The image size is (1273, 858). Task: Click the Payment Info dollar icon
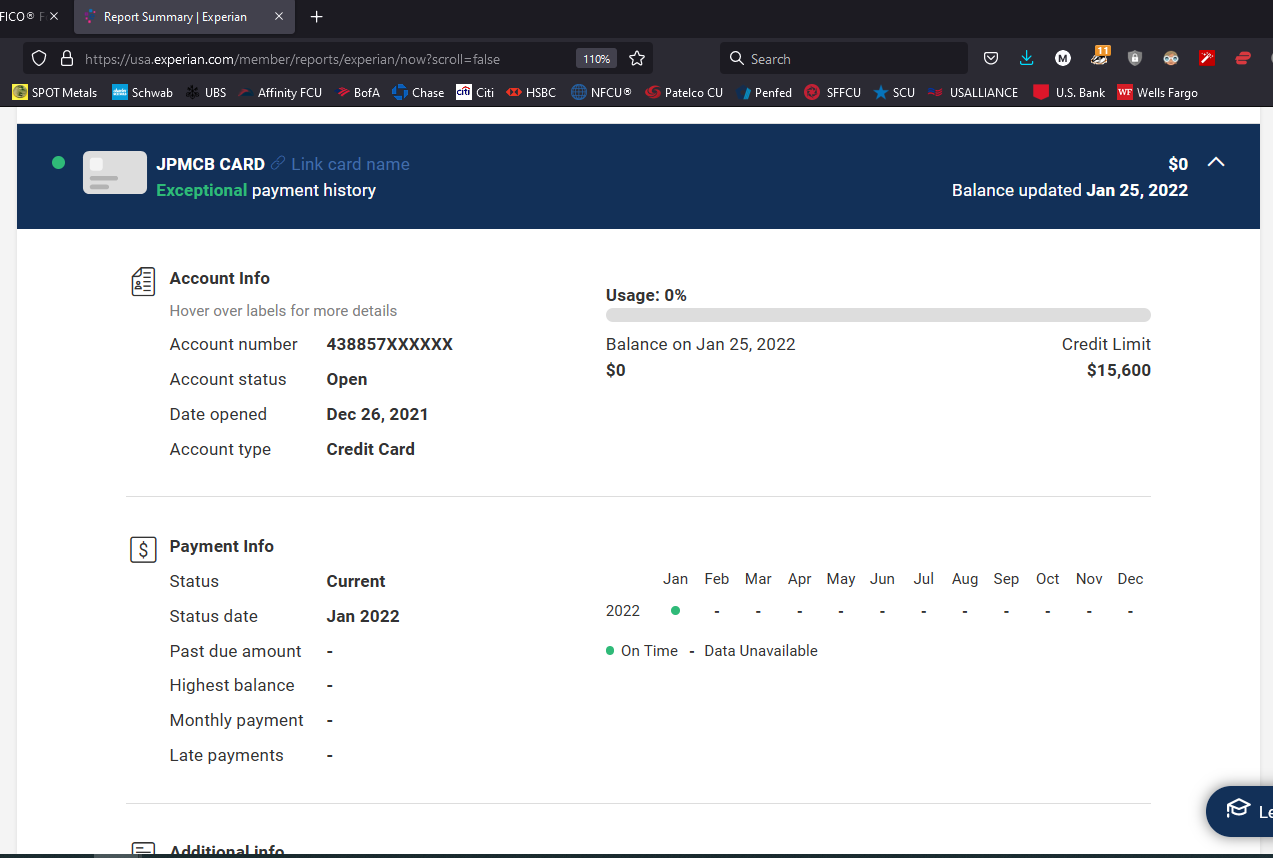coord(143,549)
